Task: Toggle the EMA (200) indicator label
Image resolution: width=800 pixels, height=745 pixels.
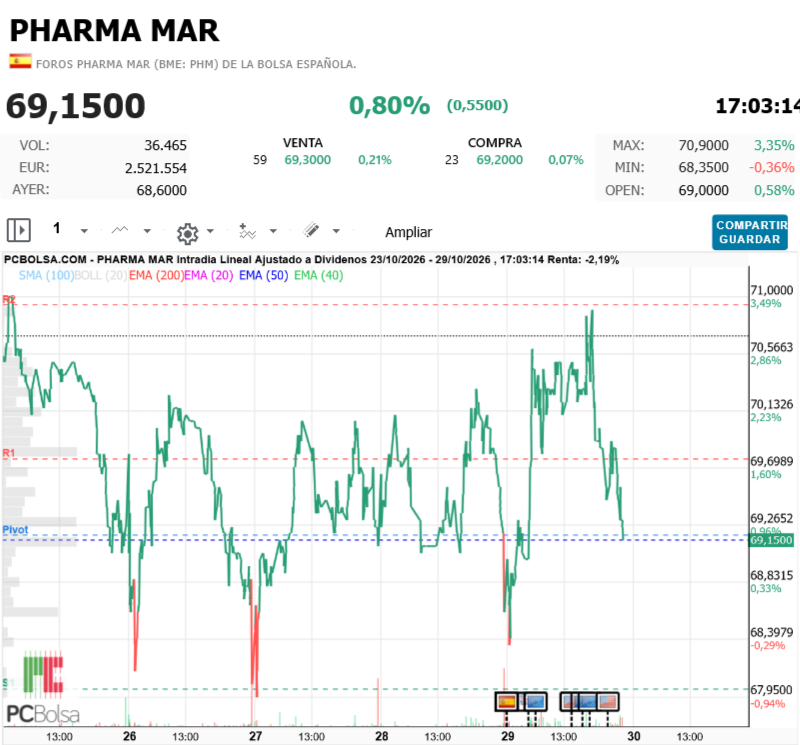Action: tap(156, 276)
